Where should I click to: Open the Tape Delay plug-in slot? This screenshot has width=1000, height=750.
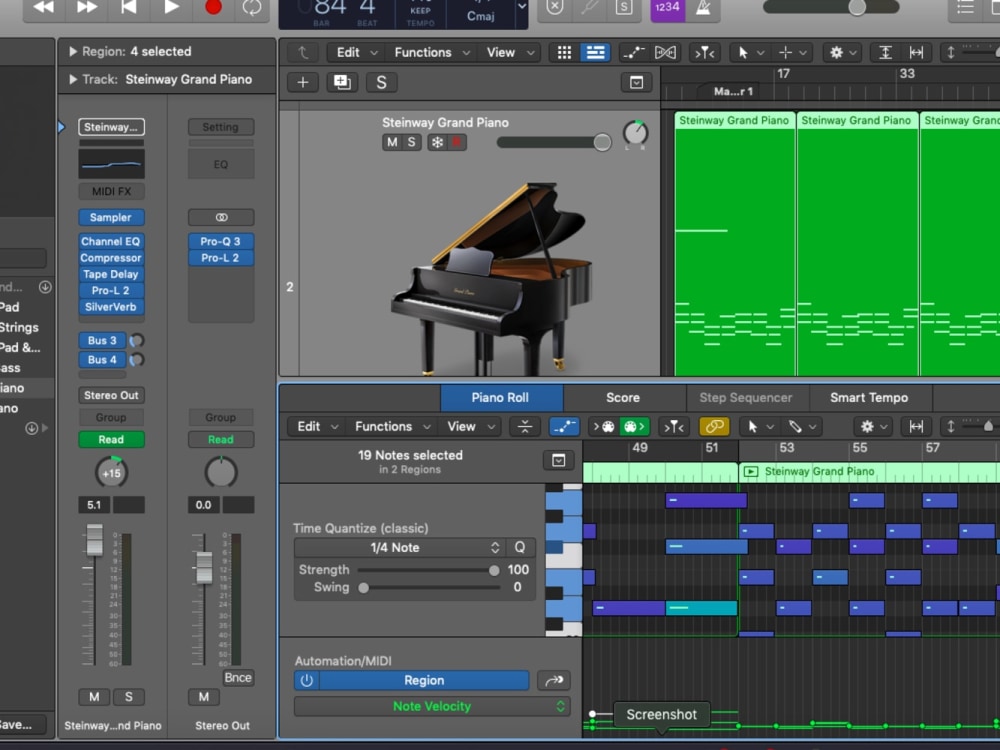click(112, 274)
